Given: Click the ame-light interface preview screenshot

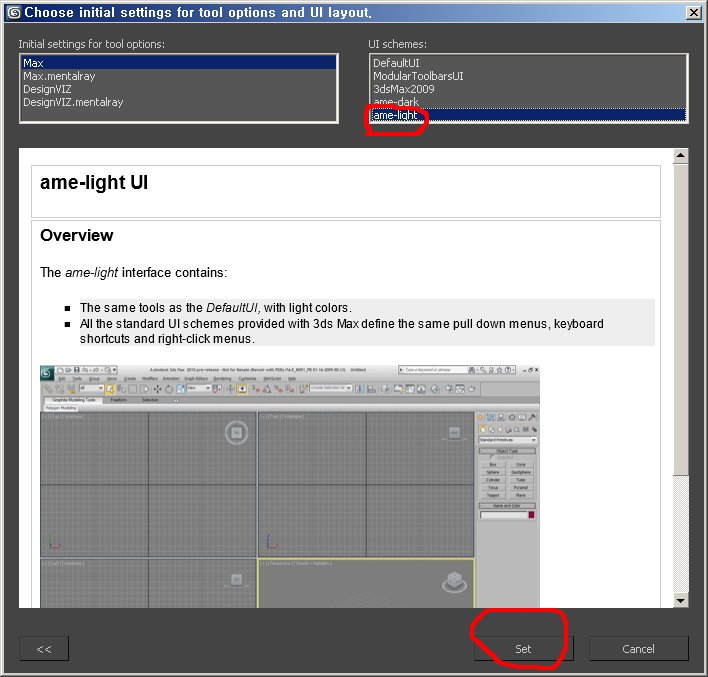Looking at the screenshot, I should coord(290,486).
